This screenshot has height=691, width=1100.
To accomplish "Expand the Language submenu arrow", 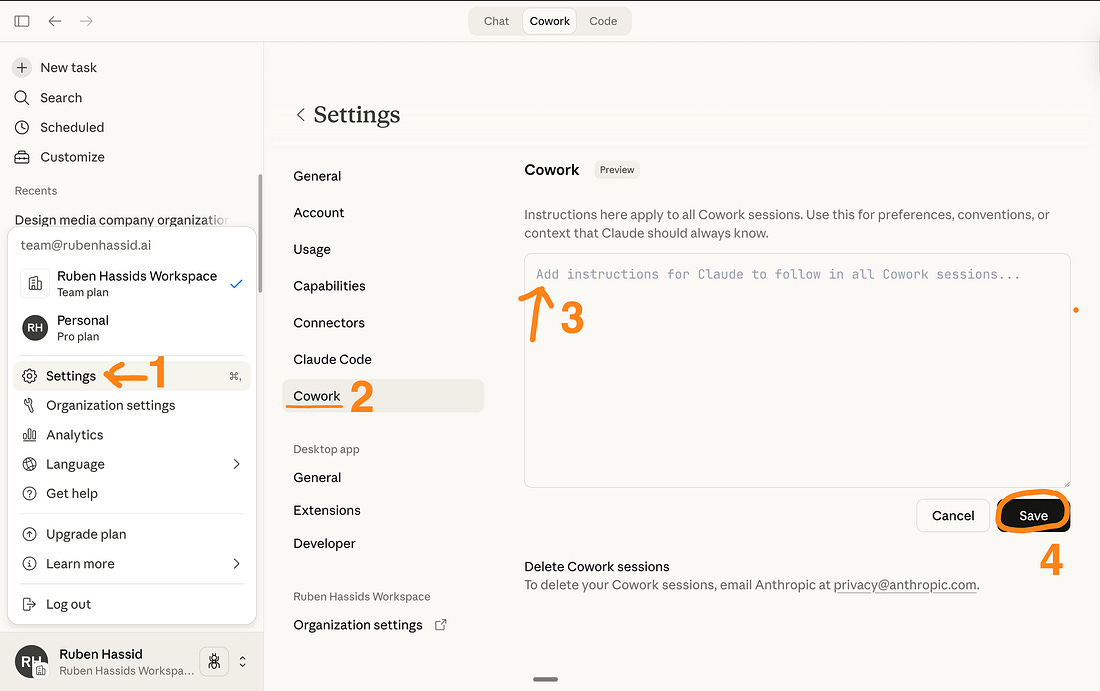I will [x=236, y=464].
